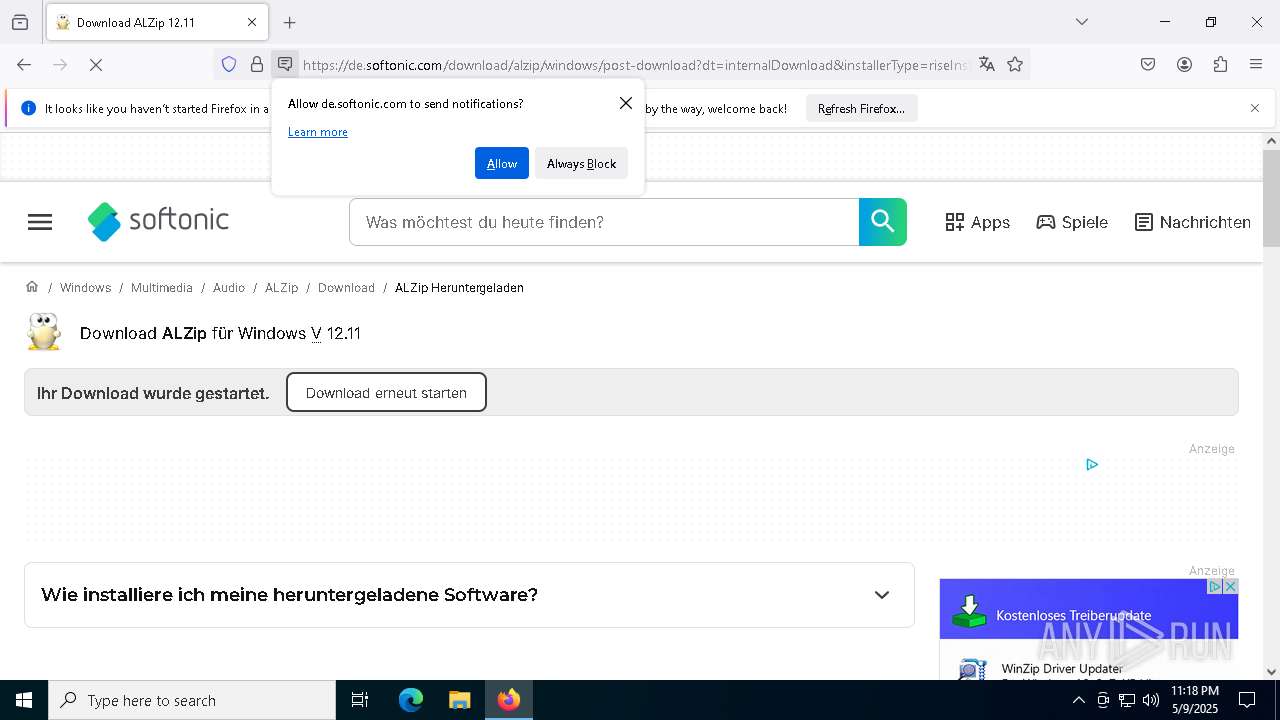
Task: Go to Softonic homepage via the logo
Action: pos(158,221)
